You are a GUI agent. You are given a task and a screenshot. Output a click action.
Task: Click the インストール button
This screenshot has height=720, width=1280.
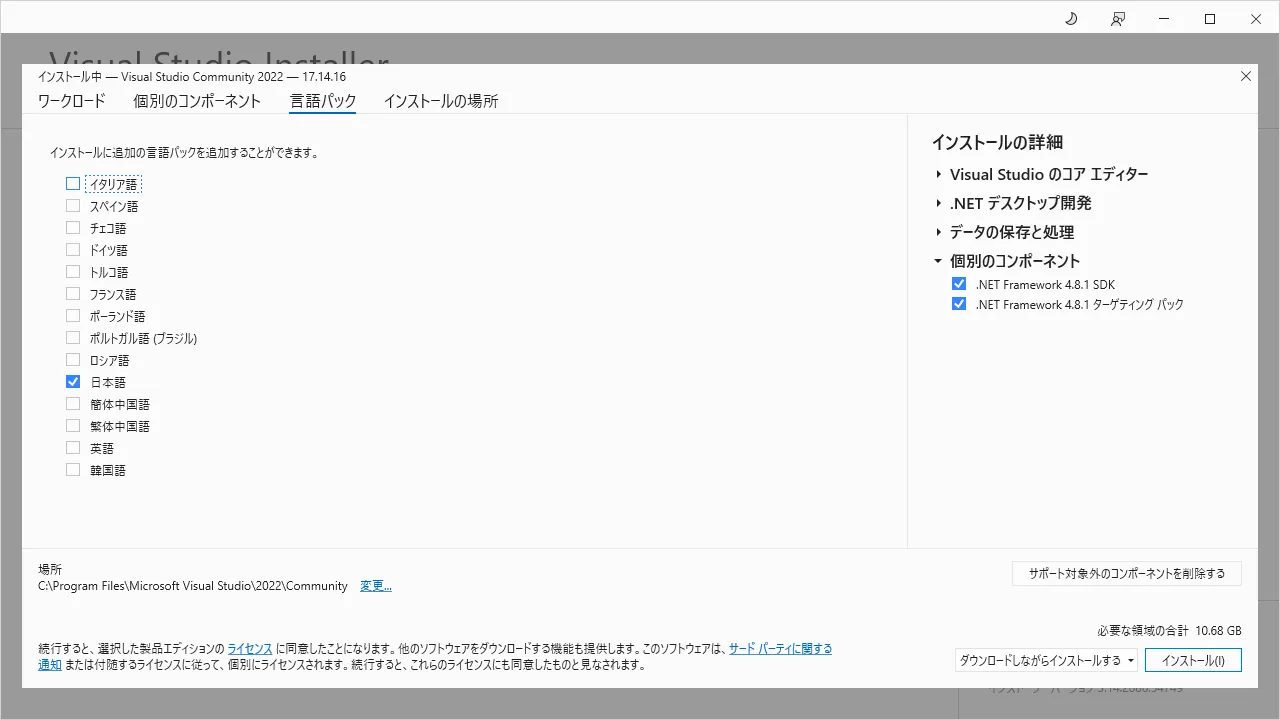(x=1193, y=660)
